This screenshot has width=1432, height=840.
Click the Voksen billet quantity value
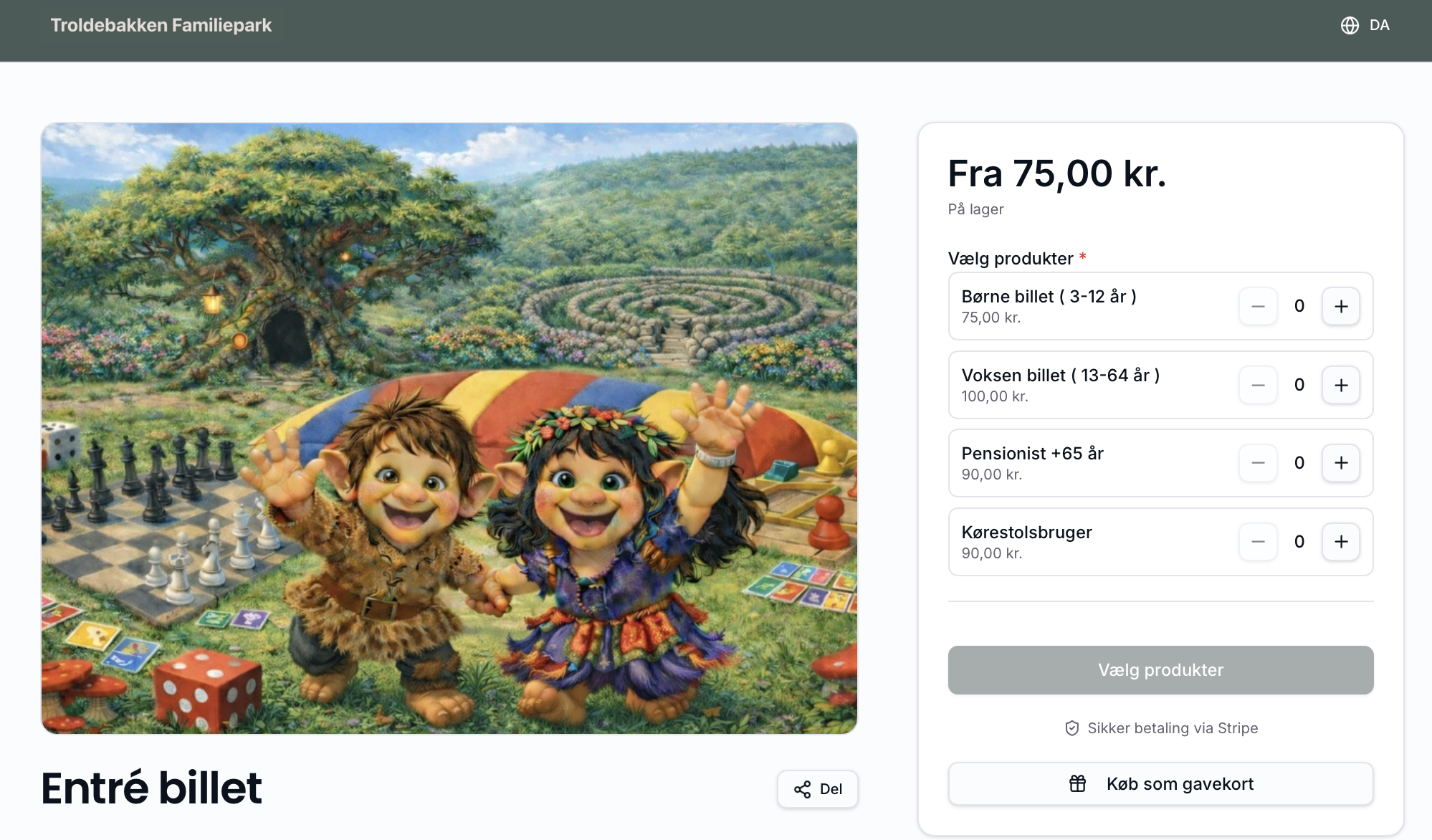pyautogui.click(x=1299, y=385)
